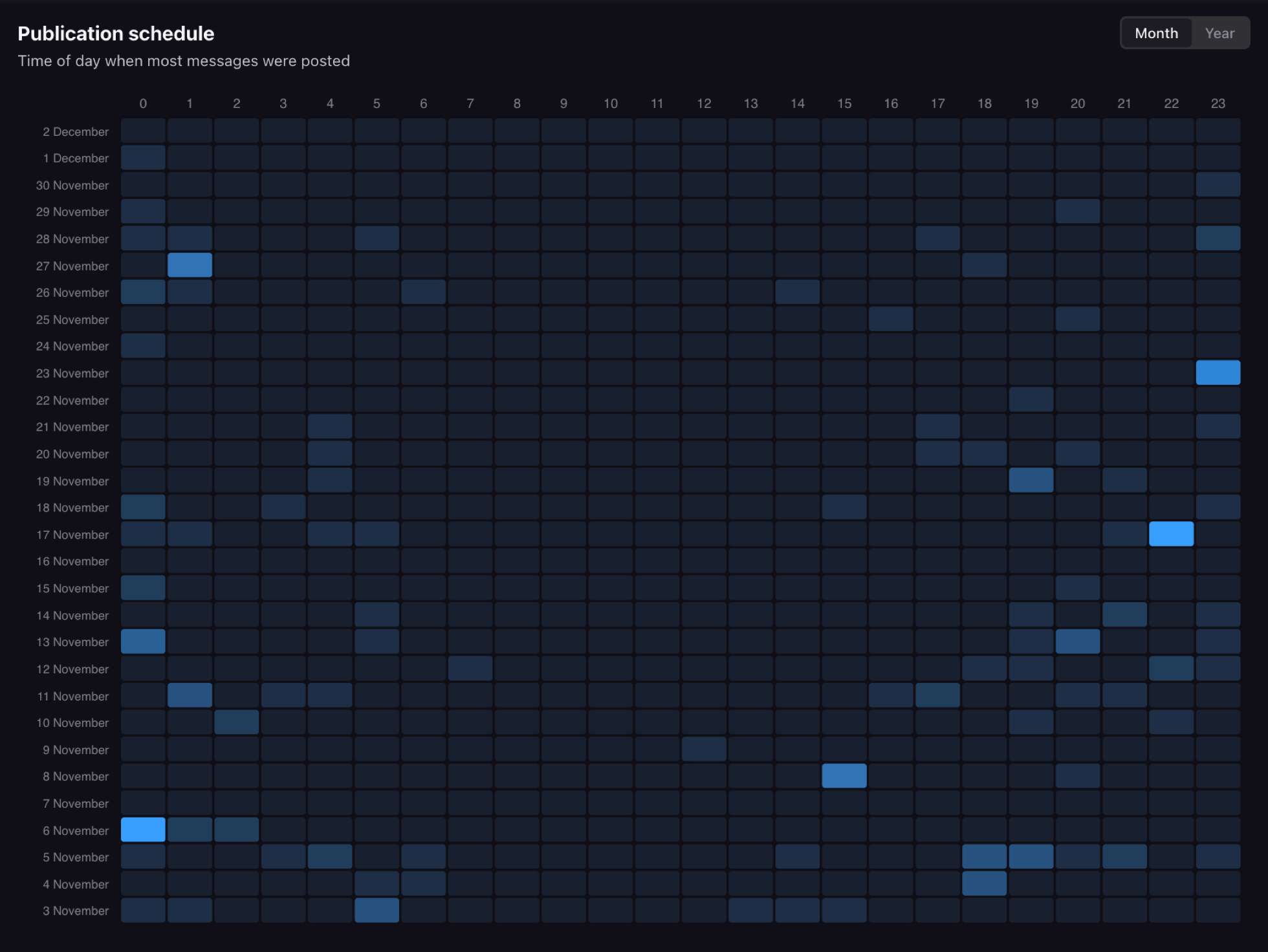Select the 19 November hour 19 cell

(x=1031, y=481)
